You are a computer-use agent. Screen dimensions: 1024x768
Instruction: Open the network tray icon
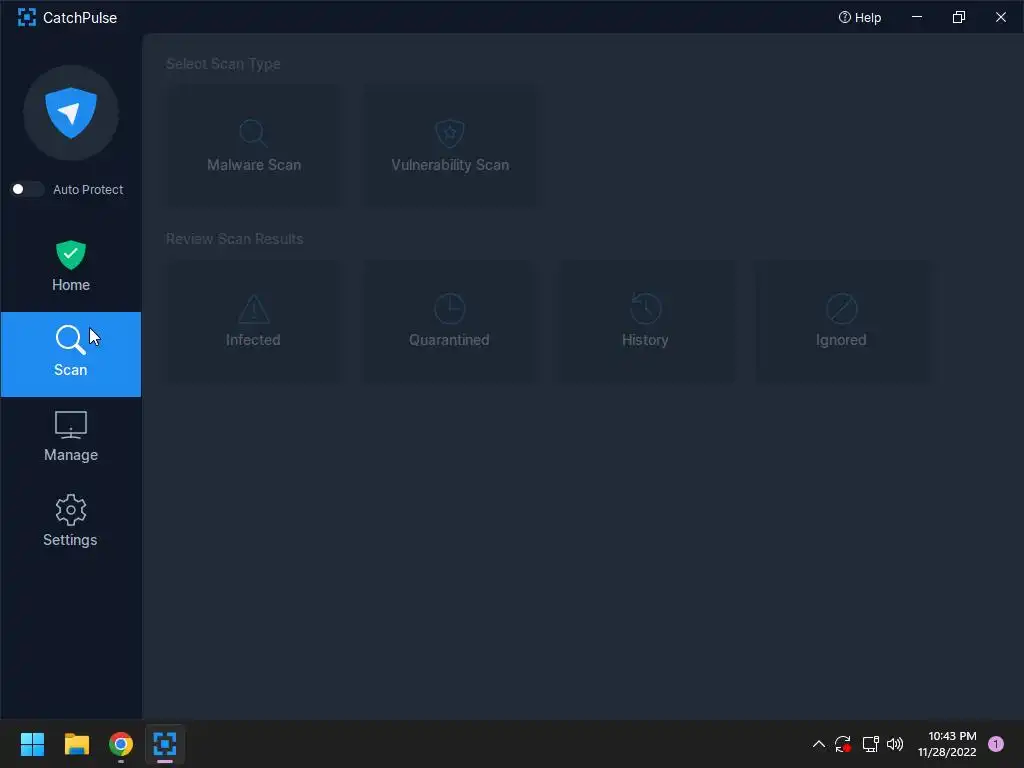tap(870, 744)
